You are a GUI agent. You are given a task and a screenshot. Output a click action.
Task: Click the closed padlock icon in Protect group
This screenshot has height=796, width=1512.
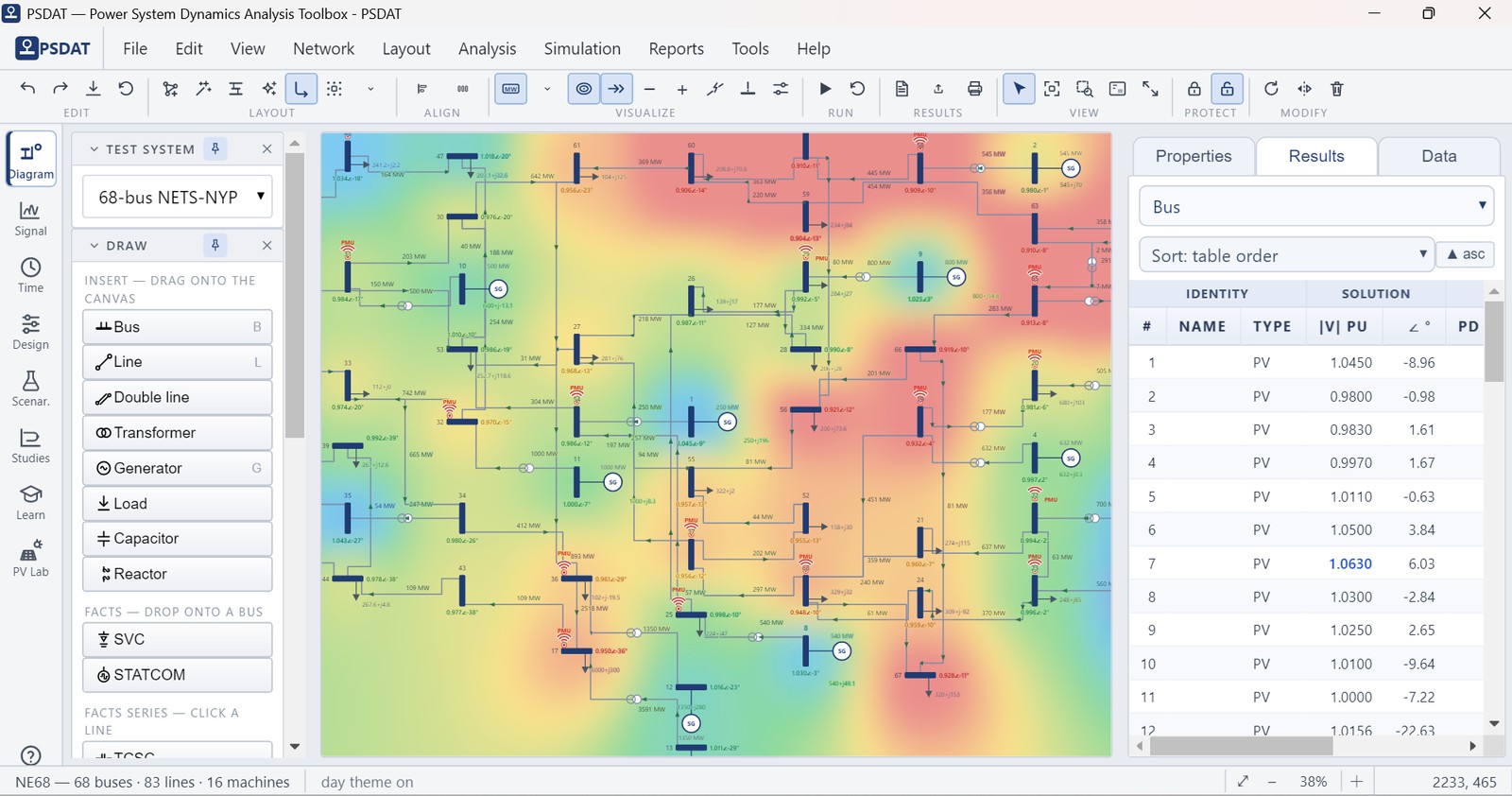pos(1194,89)
